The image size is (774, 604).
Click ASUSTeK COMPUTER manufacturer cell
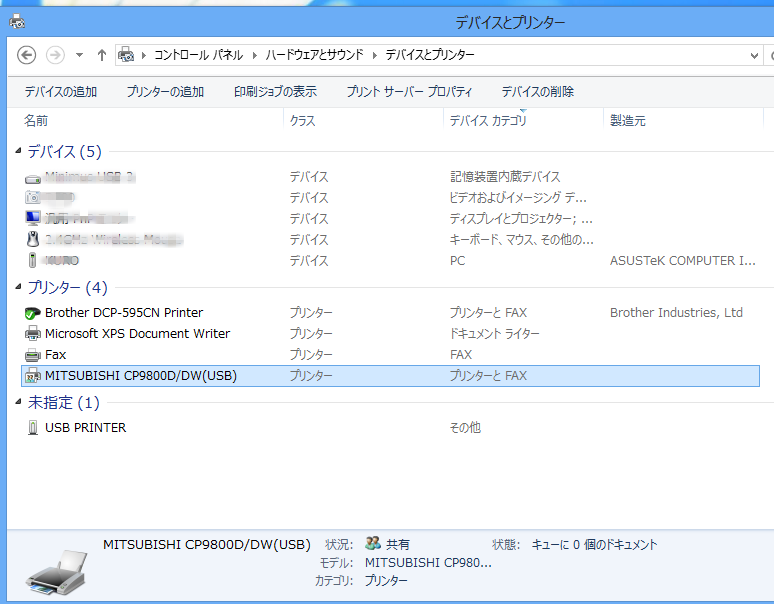coord(683,261)
